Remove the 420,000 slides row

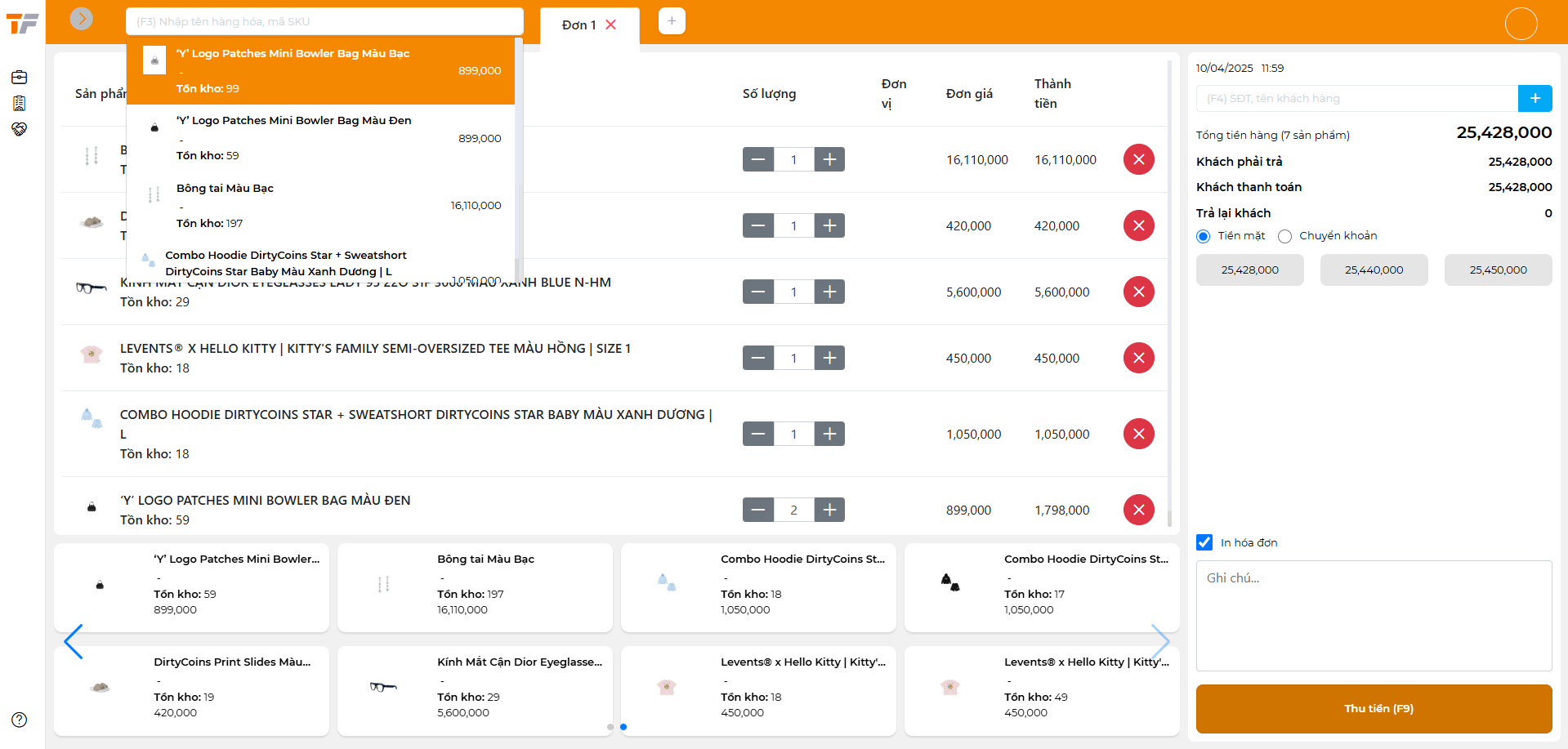1139,225
